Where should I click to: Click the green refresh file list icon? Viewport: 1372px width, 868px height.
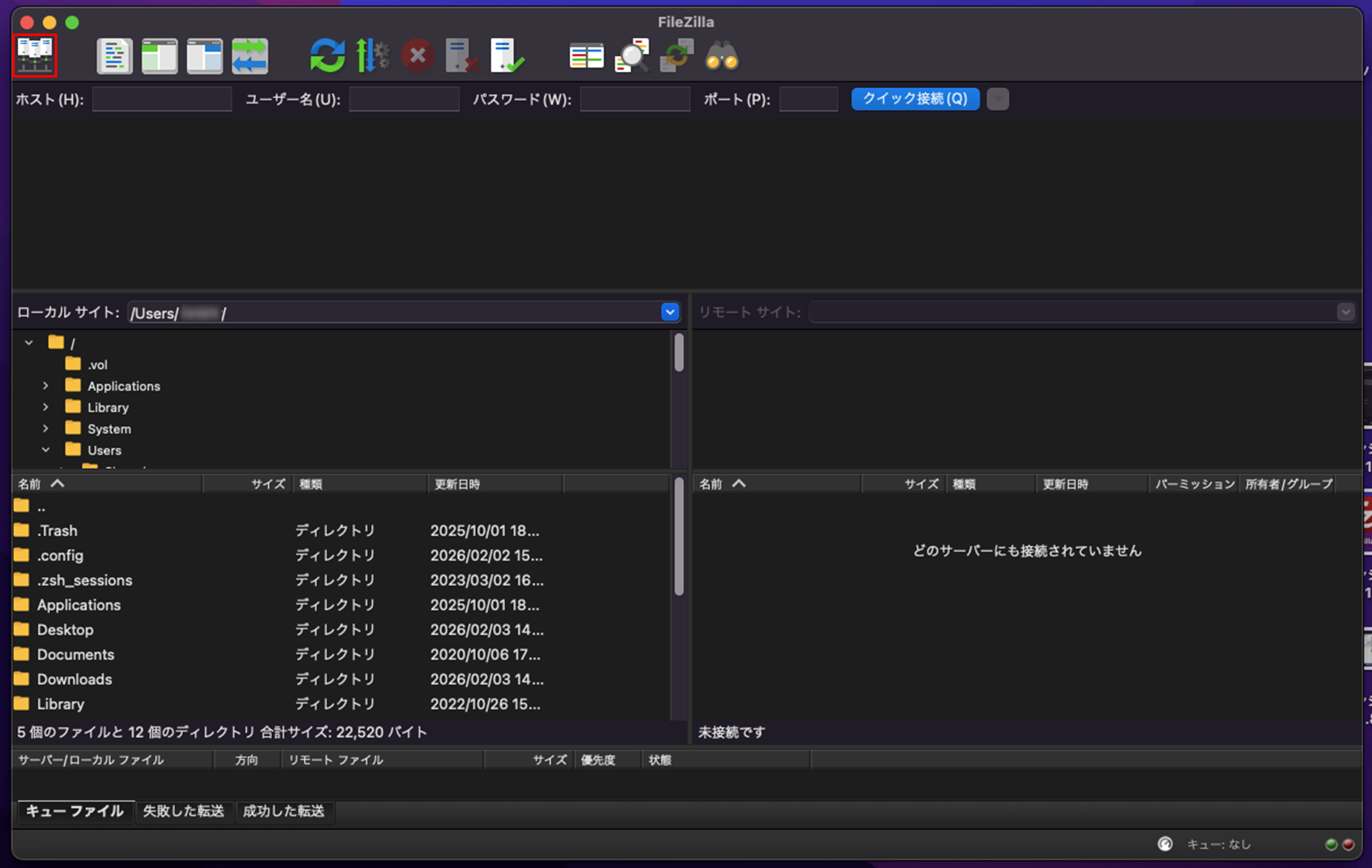click(327, 56)
